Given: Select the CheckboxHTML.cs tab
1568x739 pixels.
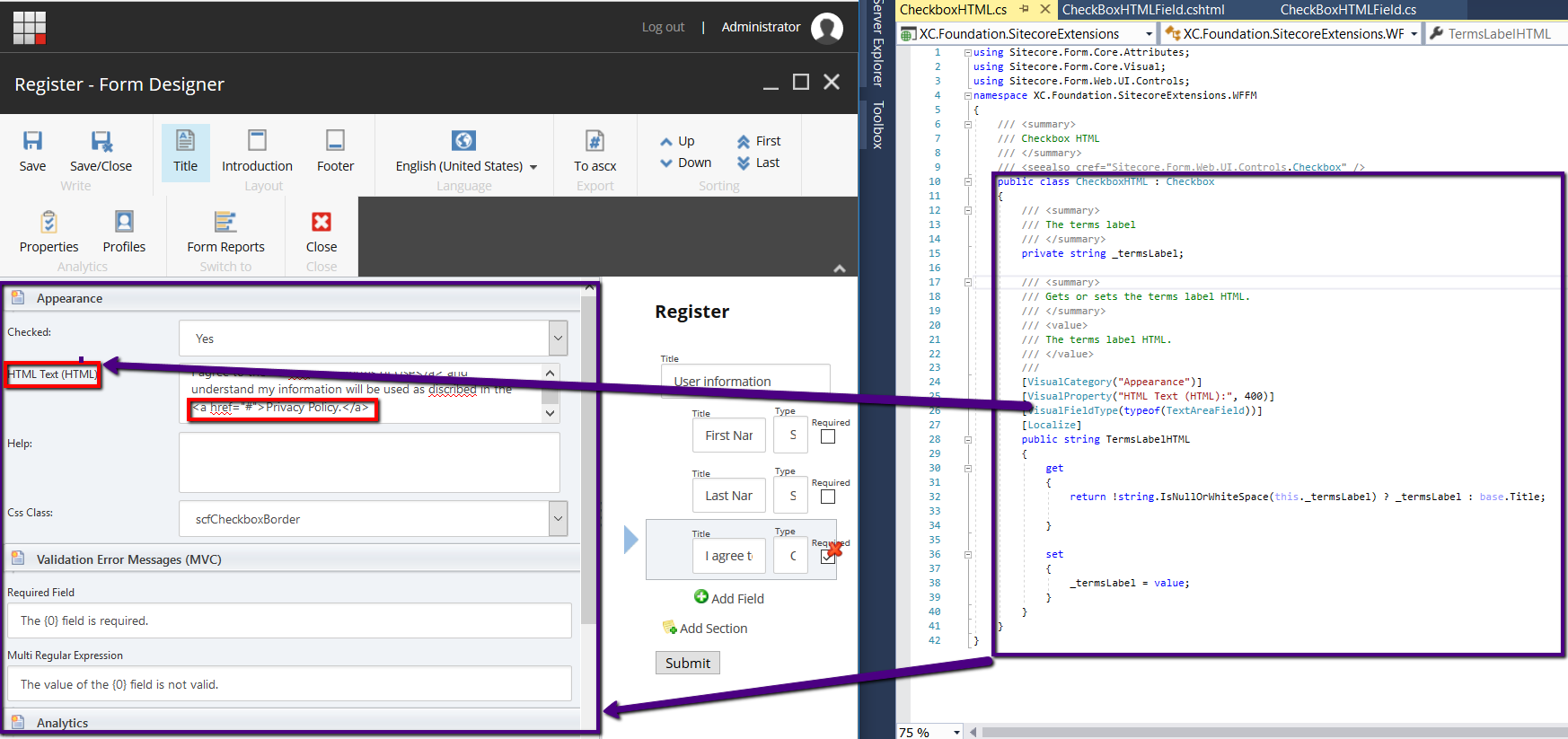Looking at the screenshot, I should pyautogui.click(x=953, y=10).
